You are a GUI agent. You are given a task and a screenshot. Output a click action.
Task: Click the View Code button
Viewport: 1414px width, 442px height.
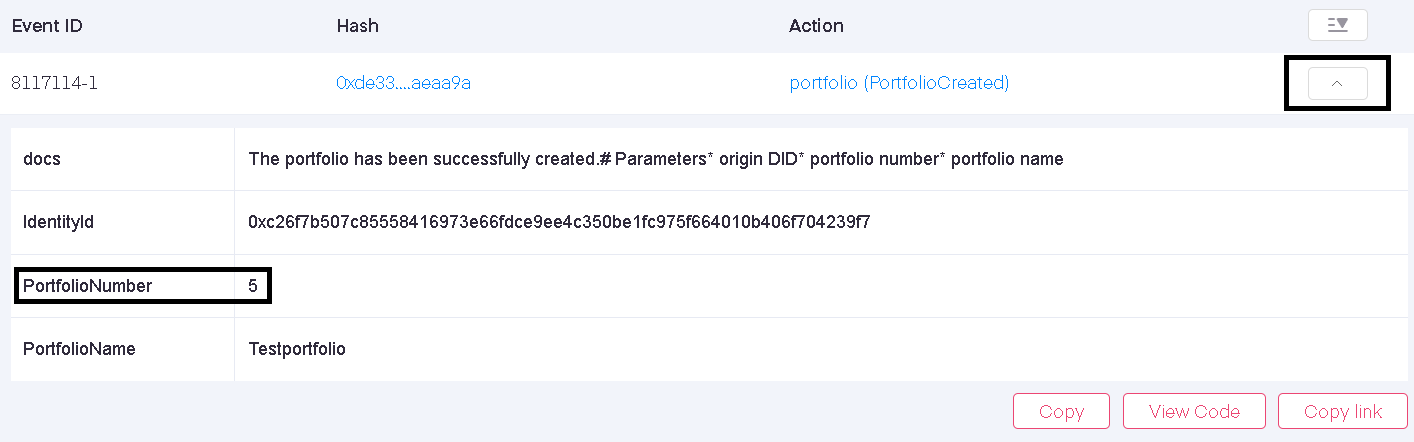click(1194, 411)
